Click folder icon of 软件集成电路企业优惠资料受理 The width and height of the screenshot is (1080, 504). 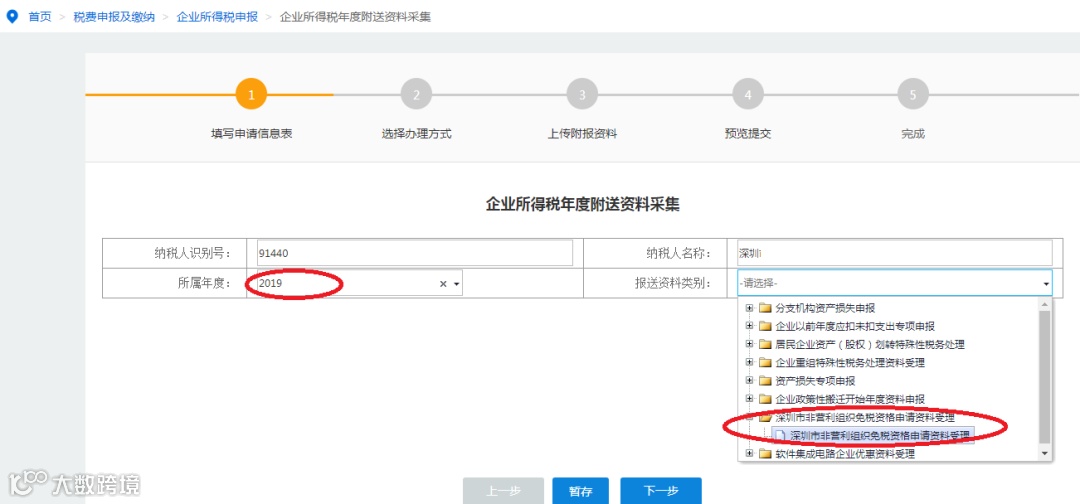[765, 454]
